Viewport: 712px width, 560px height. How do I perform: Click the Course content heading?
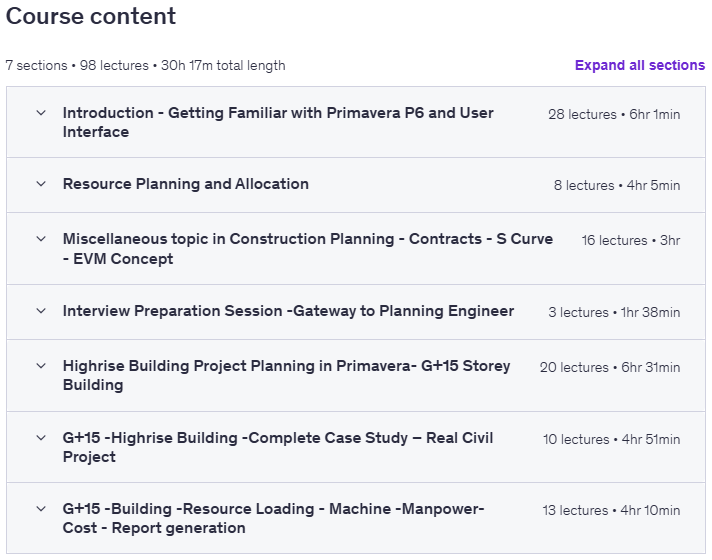click(x=91, y=16)
